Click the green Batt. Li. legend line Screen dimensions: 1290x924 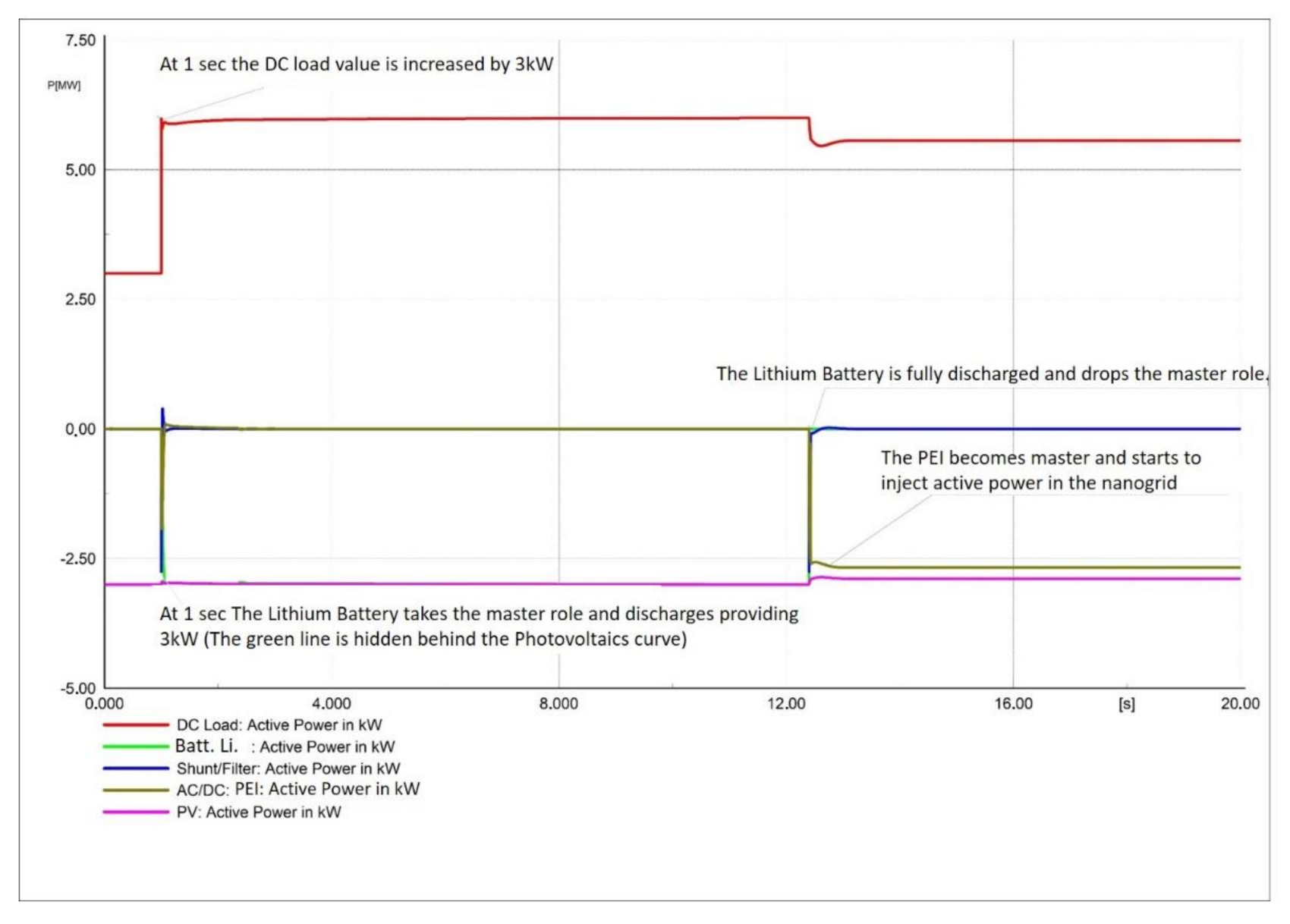(x=136, y=746)
